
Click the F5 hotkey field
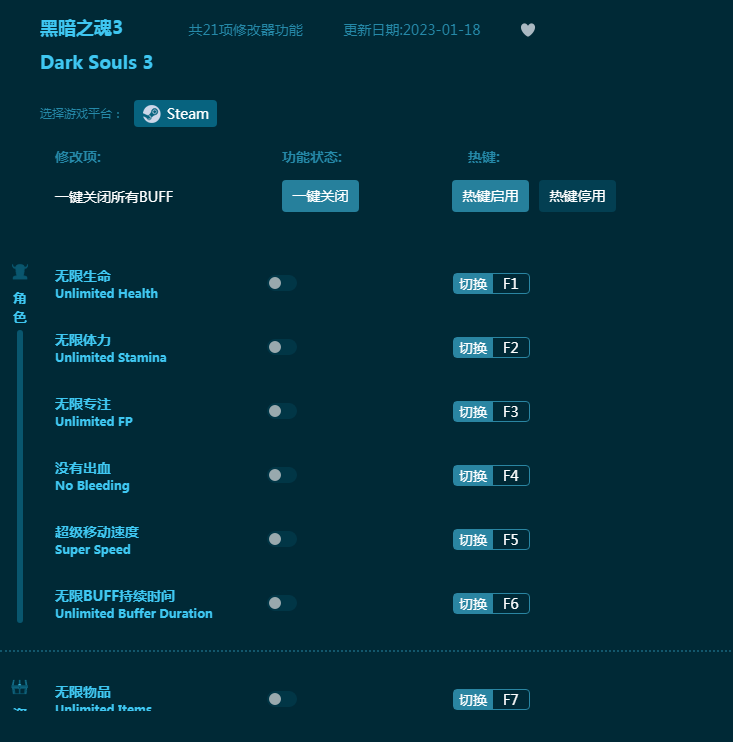coord(511,539)
